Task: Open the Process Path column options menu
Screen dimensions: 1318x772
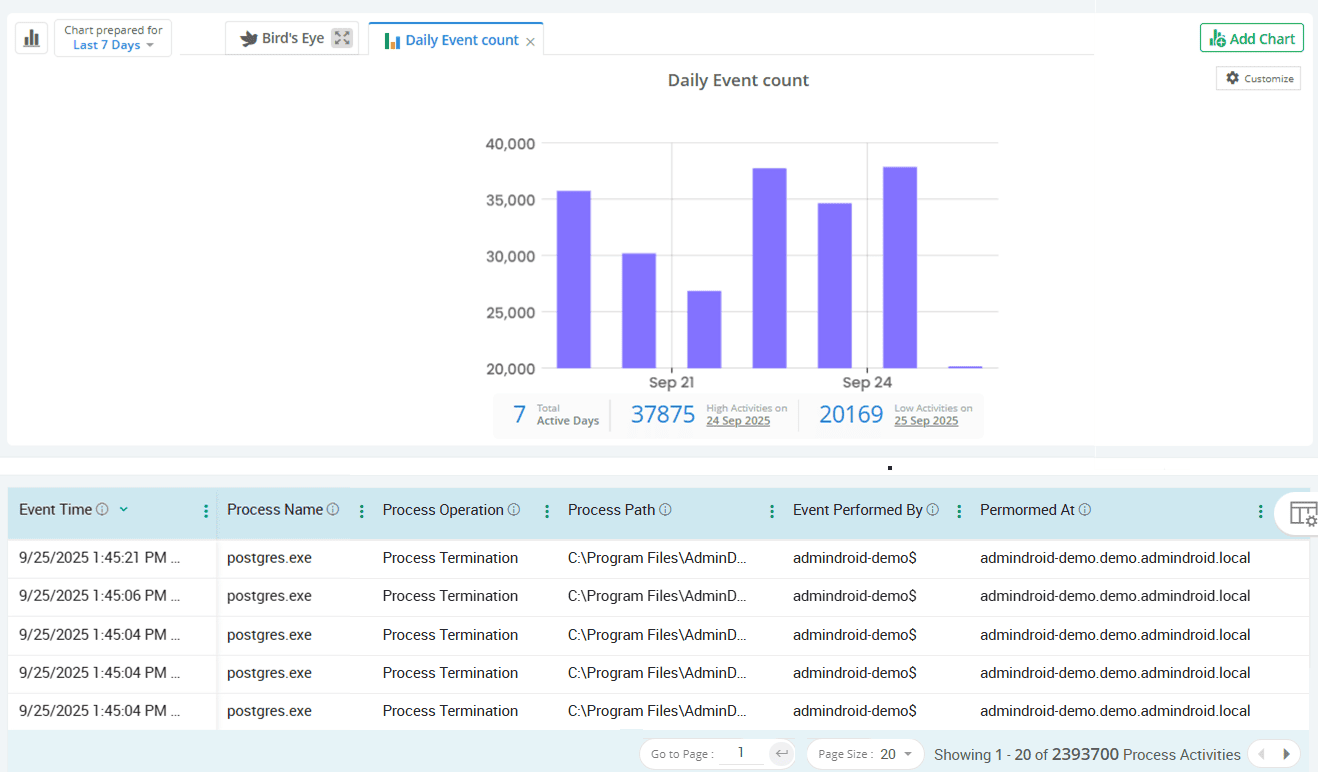Action: 771,510
